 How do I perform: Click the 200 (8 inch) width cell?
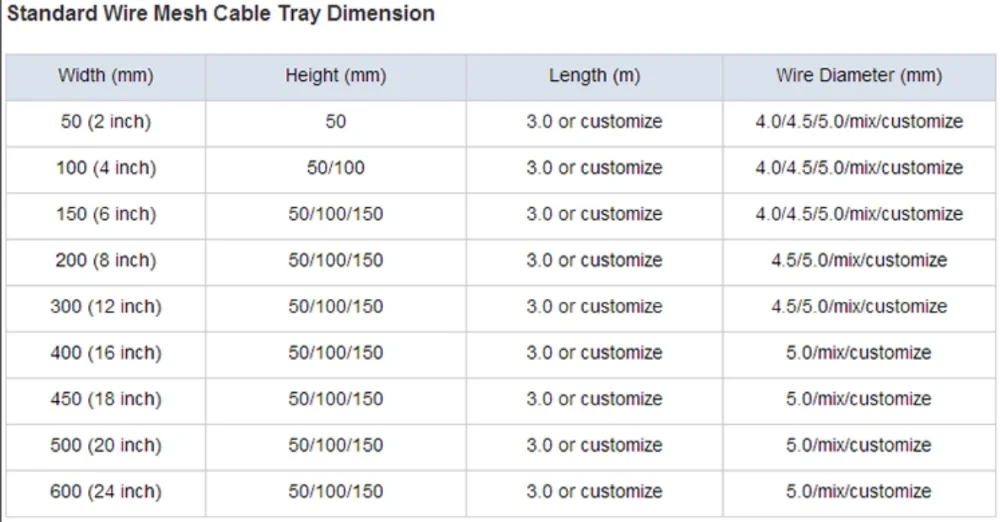(105, 260)
